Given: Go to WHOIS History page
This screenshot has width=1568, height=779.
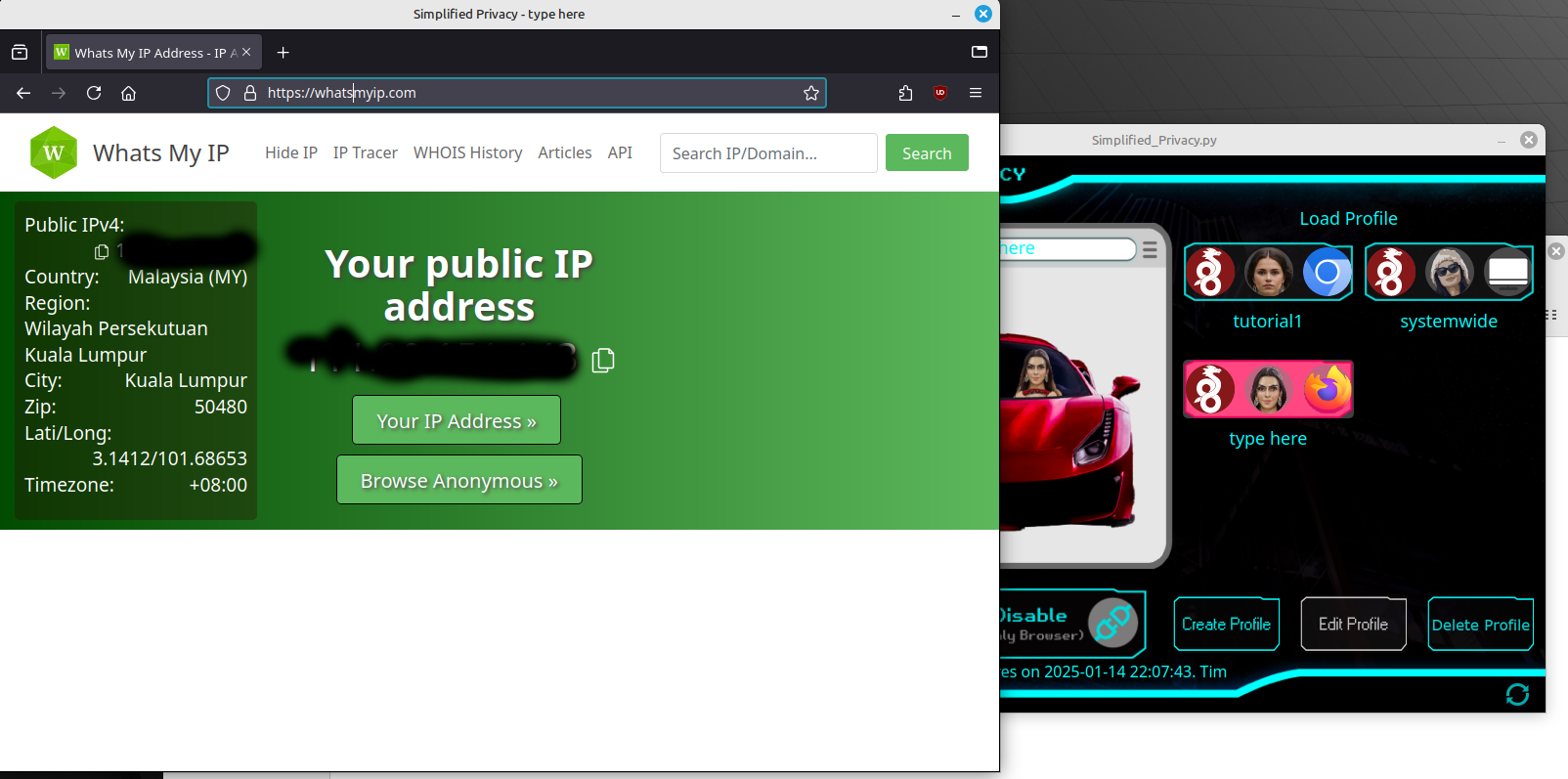Looking at the screenshot, I should (467, 152).
